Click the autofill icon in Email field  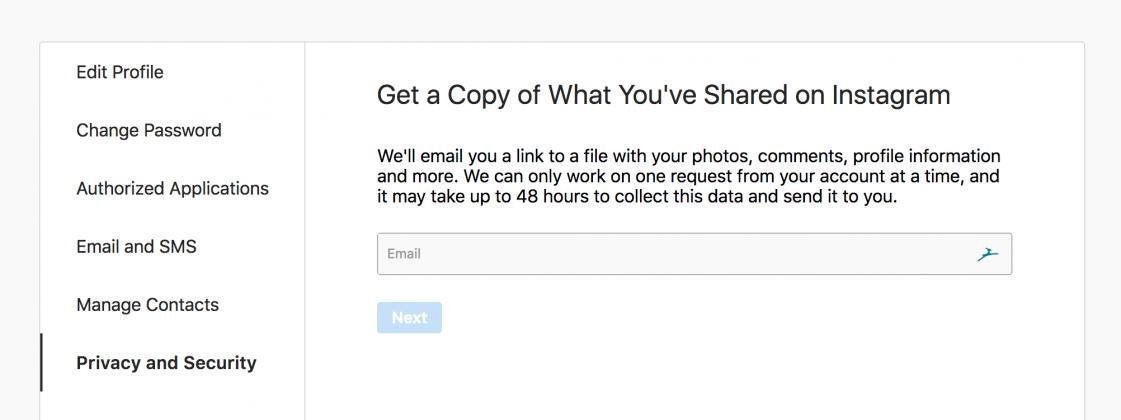tap(988, 254)
